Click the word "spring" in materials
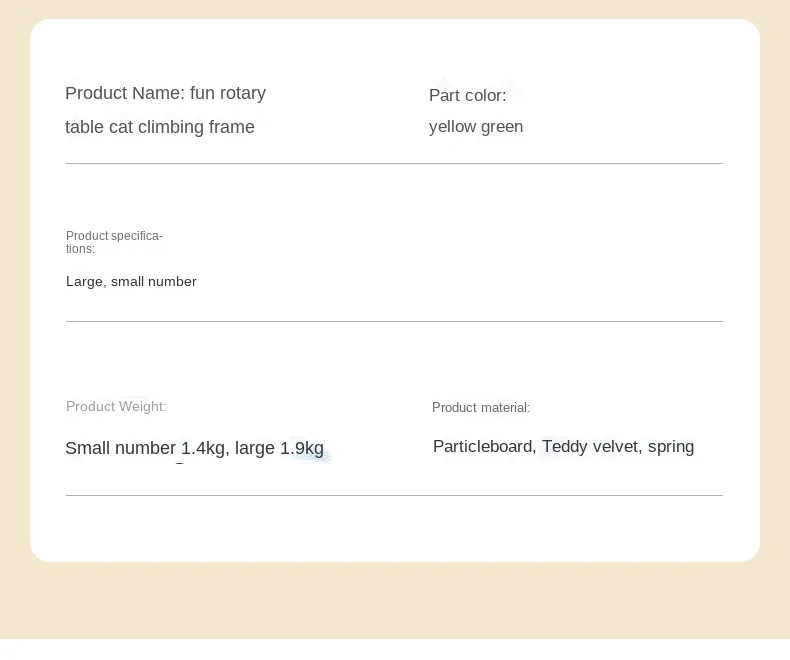 coord(671,447)
